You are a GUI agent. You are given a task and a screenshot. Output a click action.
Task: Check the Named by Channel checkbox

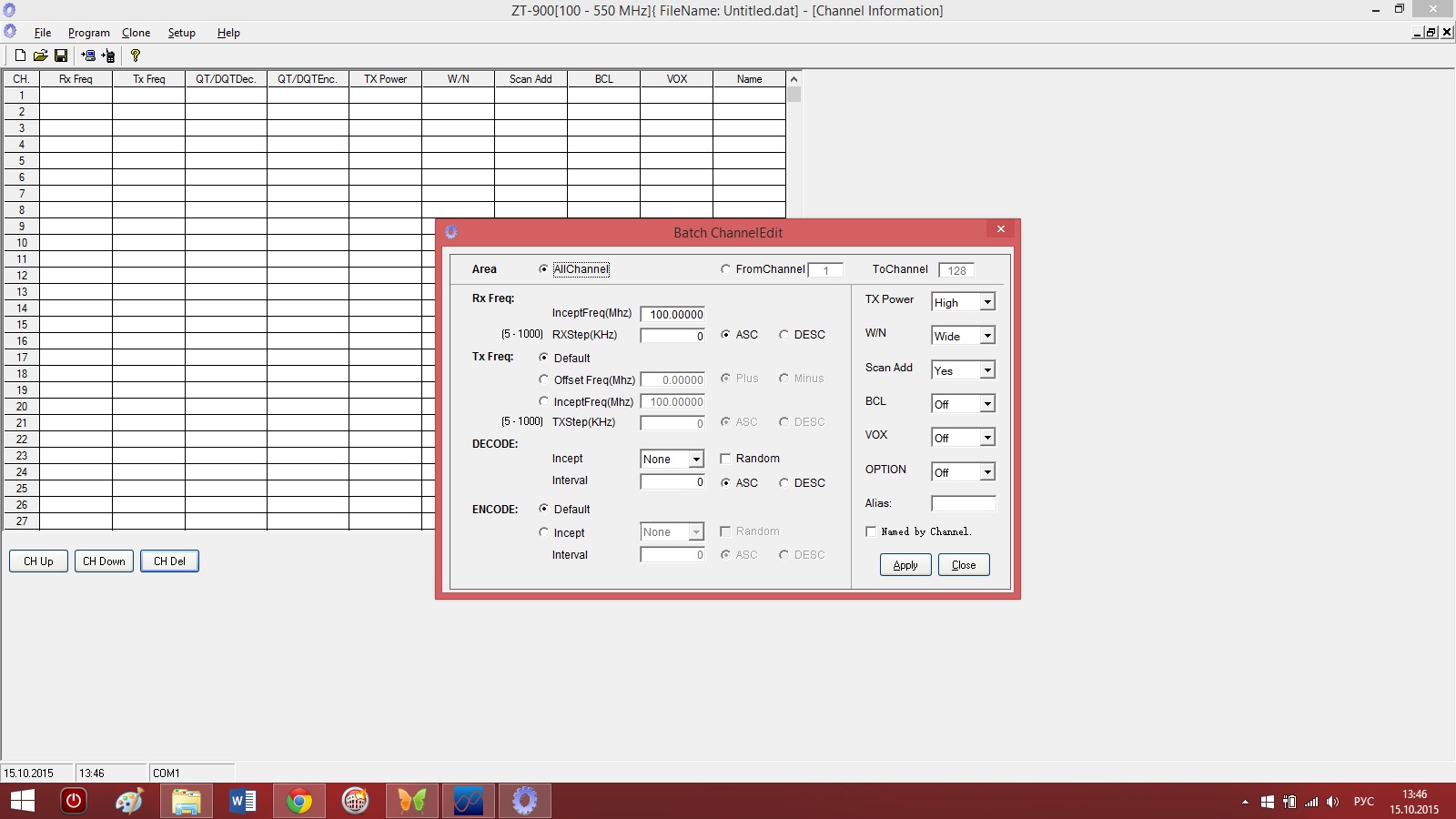click(x=871, y=531)
